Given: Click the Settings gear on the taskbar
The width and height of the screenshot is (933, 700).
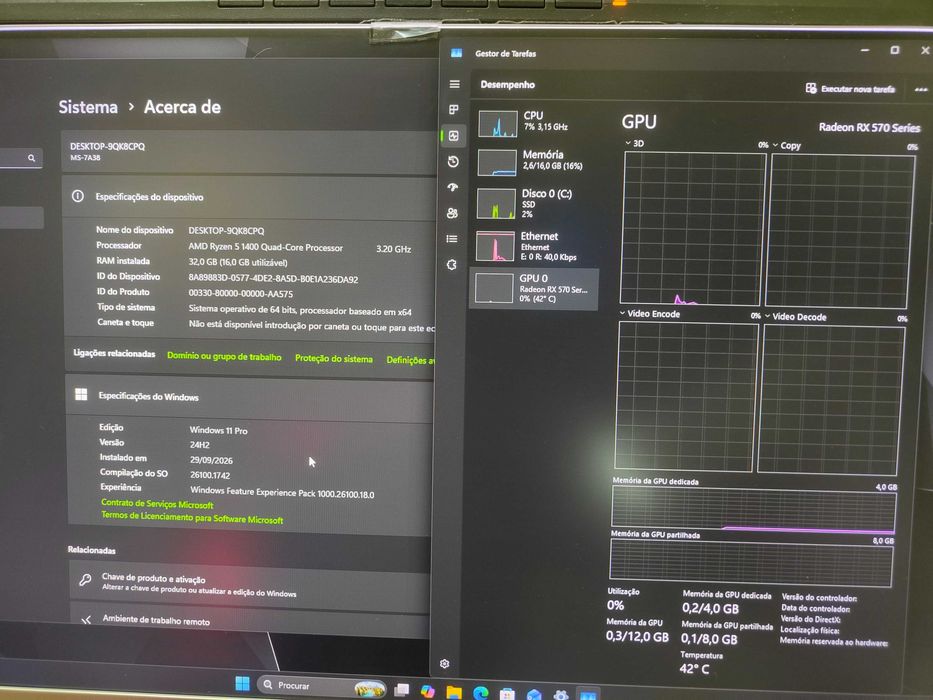Looking at the screenshot, I should click(x=561, y=695).
